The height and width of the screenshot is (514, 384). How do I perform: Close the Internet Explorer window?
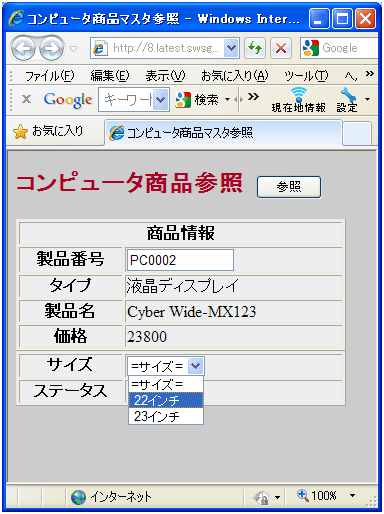pos(366,19)
